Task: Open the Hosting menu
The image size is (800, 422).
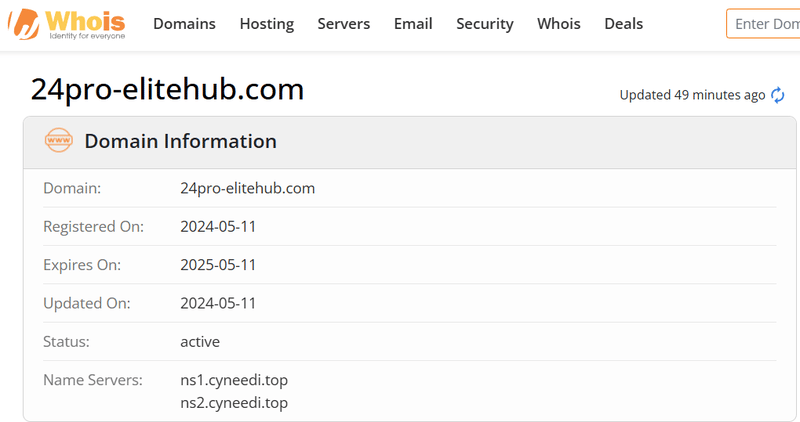Action: point(267,24)
